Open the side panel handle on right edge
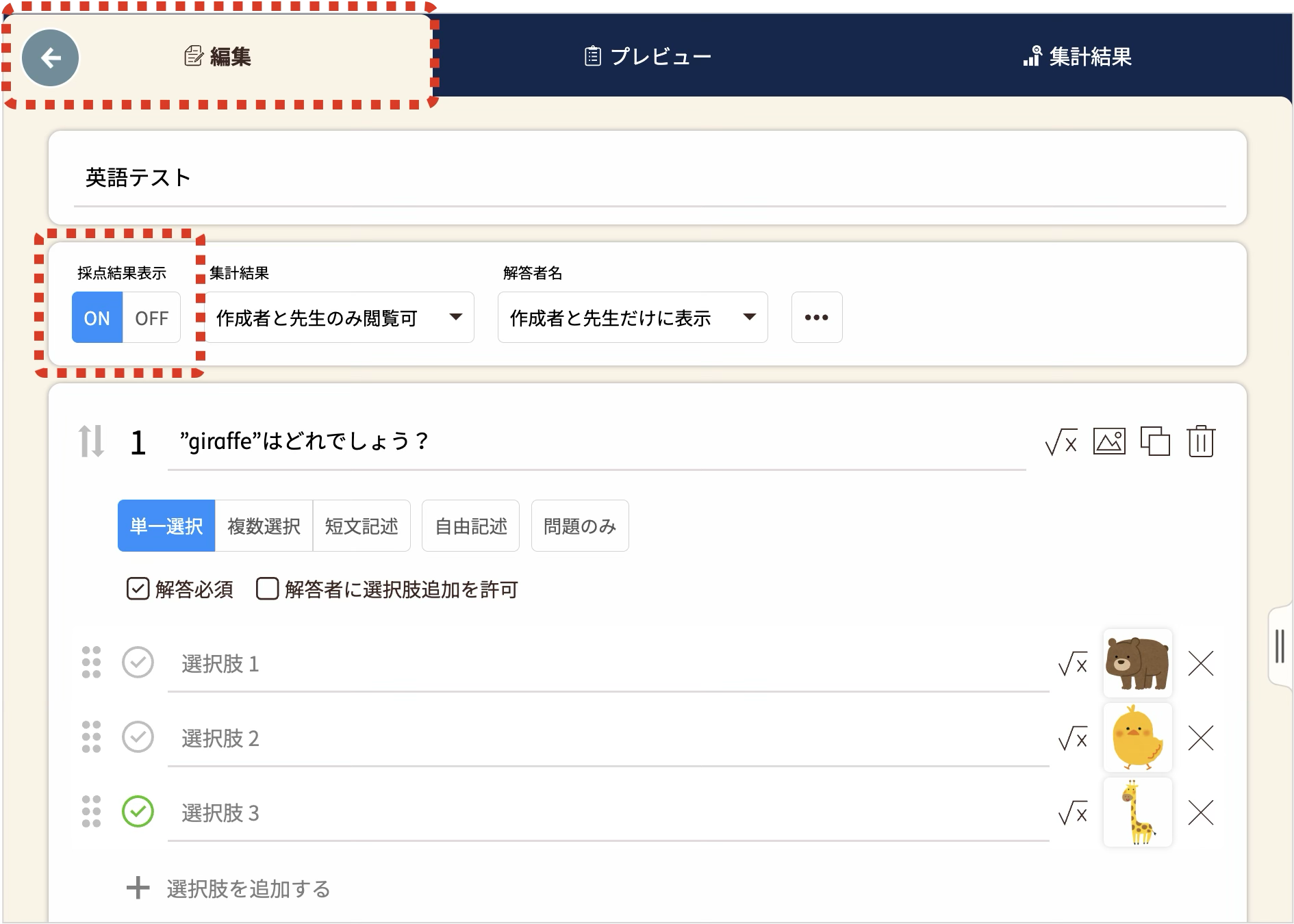The height and width of the screenshot is (924, 1294). [x=1280, y=646]
